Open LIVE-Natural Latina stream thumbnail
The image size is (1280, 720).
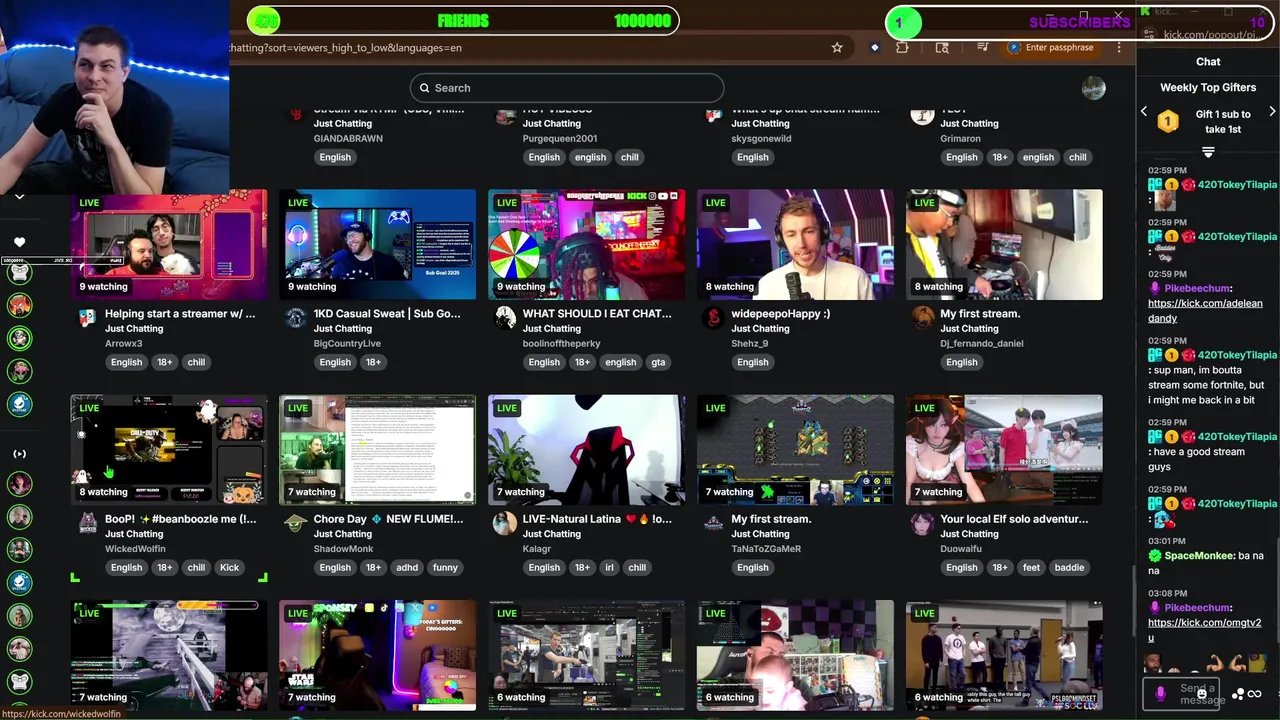pyautogui.click(x=586, y=450)
